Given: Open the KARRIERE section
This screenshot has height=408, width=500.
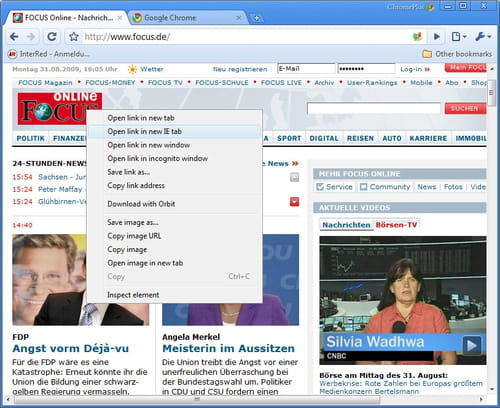Looking at the screenshot, I should pos(428,138).
